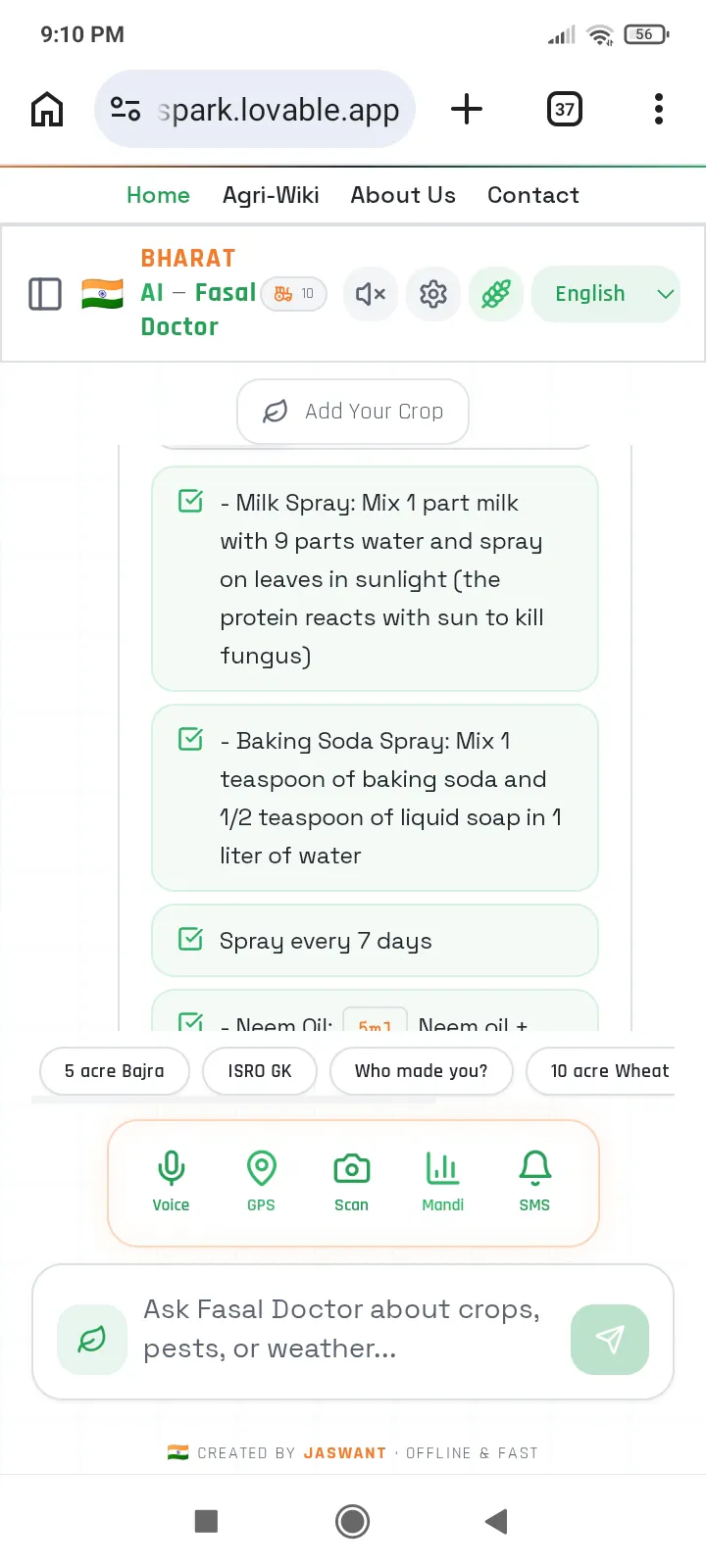Toggle the sidebar panel icon
Screen dimensions: 706x1568
pyautogui.click(x=45, y=294)
